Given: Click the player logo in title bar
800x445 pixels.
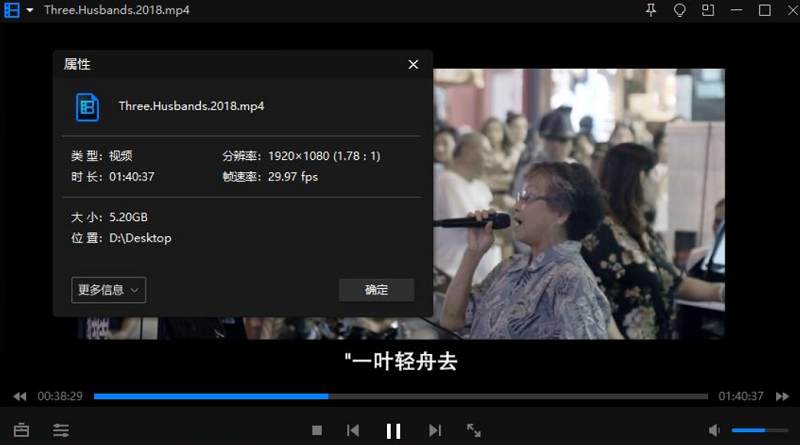Looking at the screenshot, I should (12, 10).
